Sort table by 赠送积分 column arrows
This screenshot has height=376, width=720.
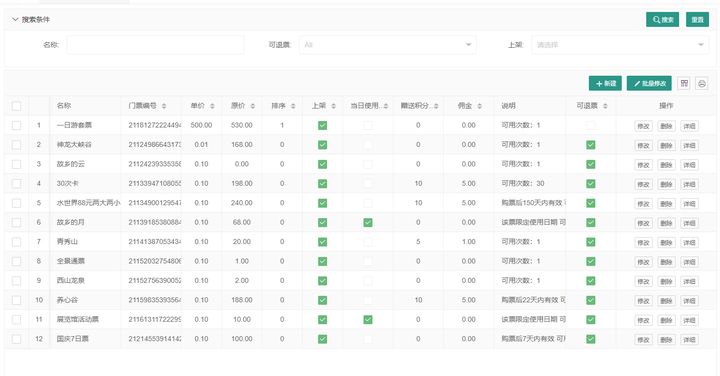(436, 106)
